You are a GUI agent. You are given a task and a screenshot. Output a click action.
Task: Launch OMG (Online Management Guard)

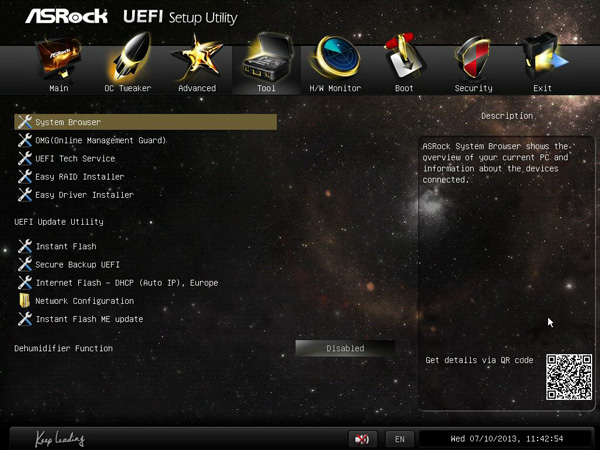click(x=101, y=140)
